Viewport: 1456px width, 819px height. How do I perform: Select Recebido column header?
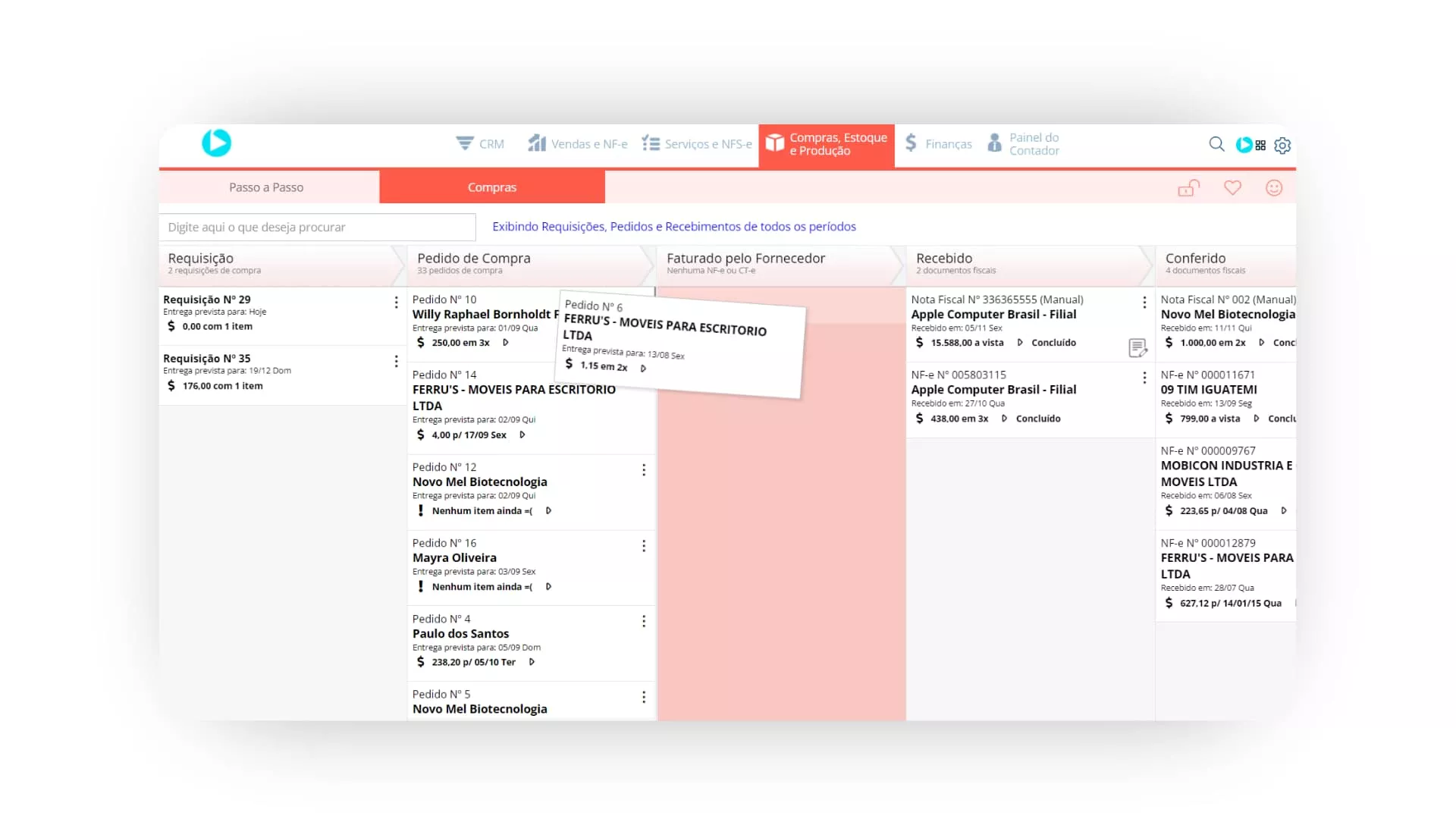(x=1030, y=265)
